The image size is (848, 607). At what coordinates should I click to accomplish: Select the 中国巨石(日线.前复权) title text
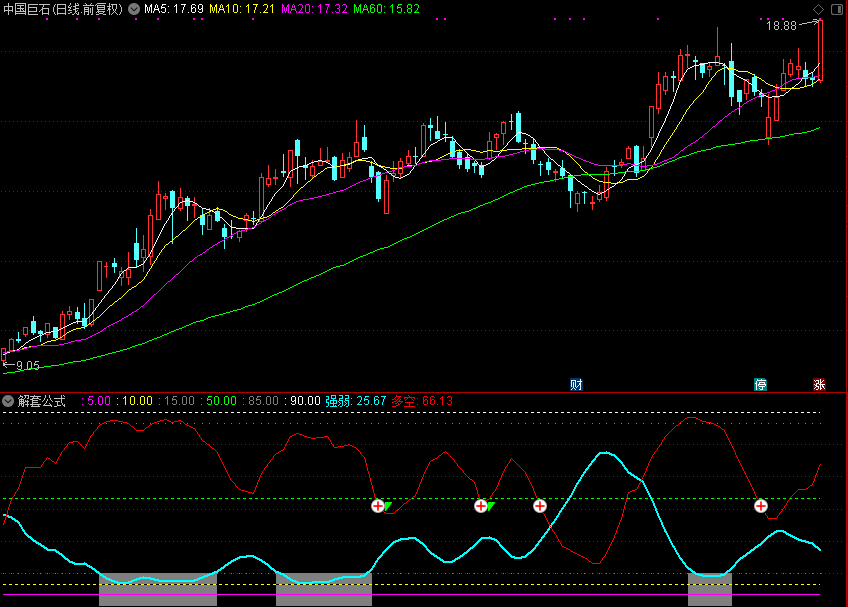point(63,9)
